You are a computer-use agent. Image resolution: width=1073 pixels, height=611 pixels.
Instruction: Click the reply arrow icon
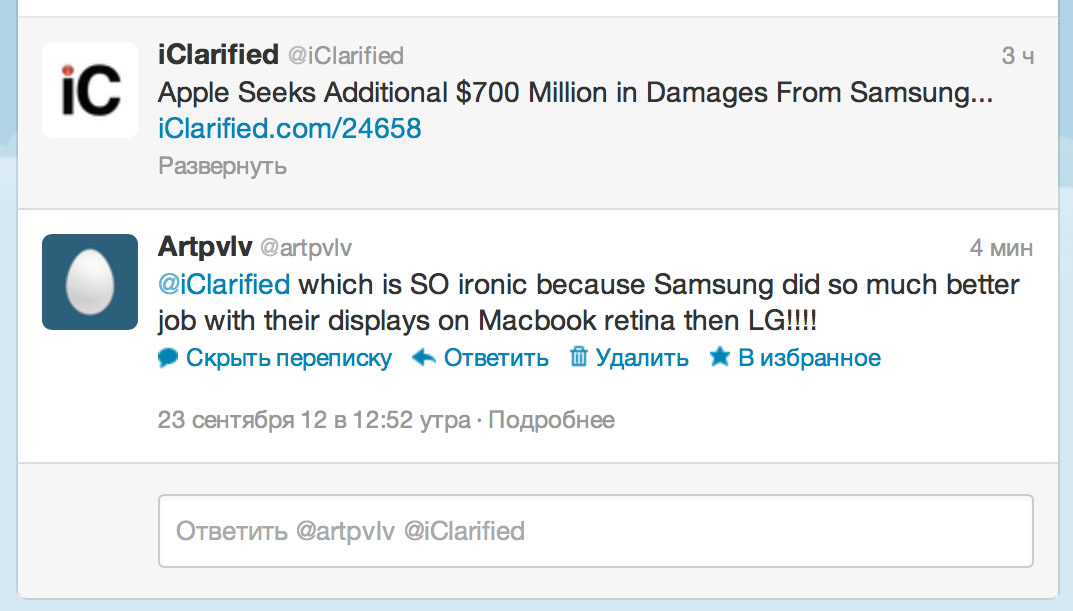click(x=424, y=357)
